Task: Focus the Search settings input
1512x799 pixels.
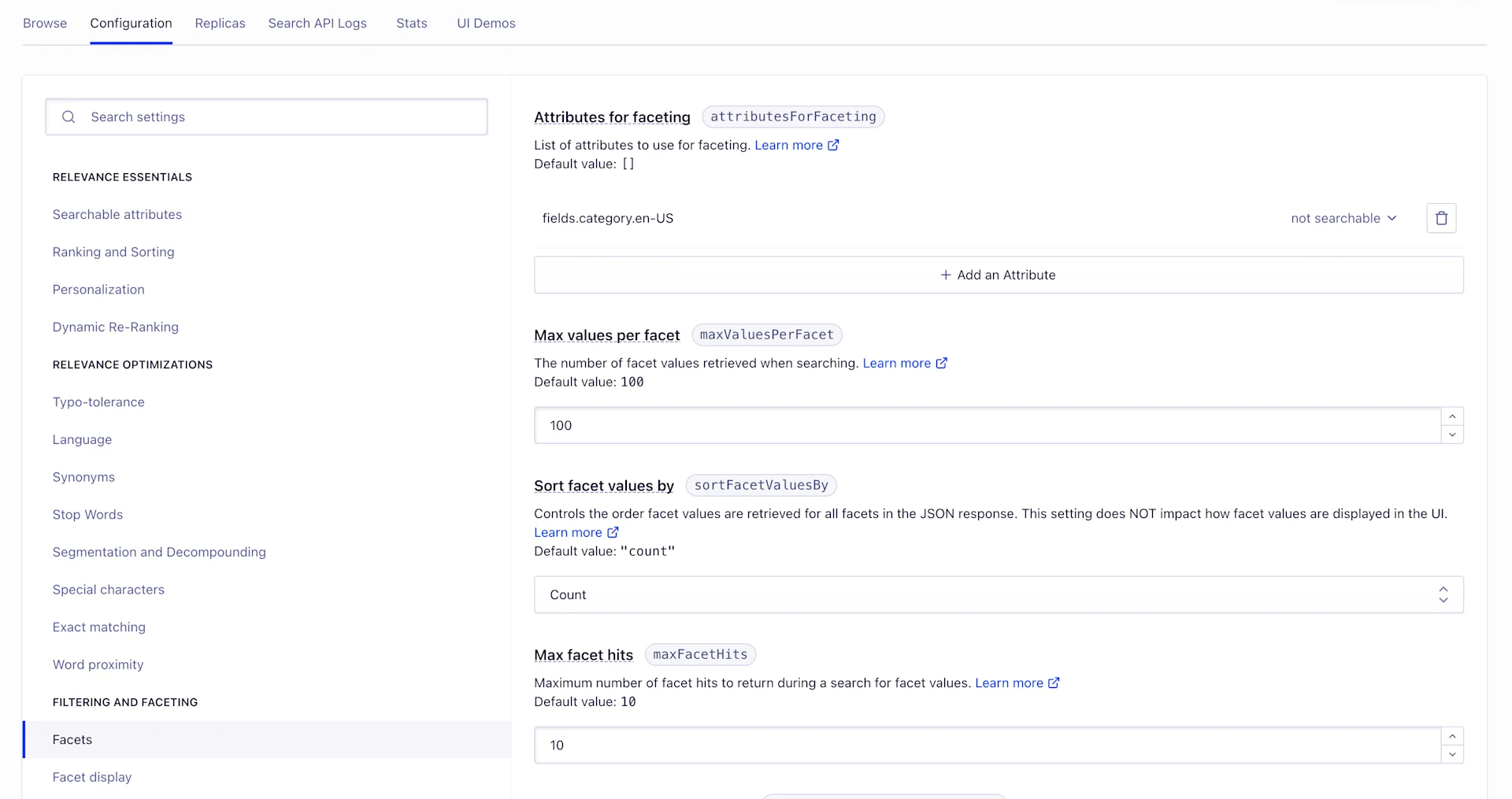Action: [x=266, y=117]
